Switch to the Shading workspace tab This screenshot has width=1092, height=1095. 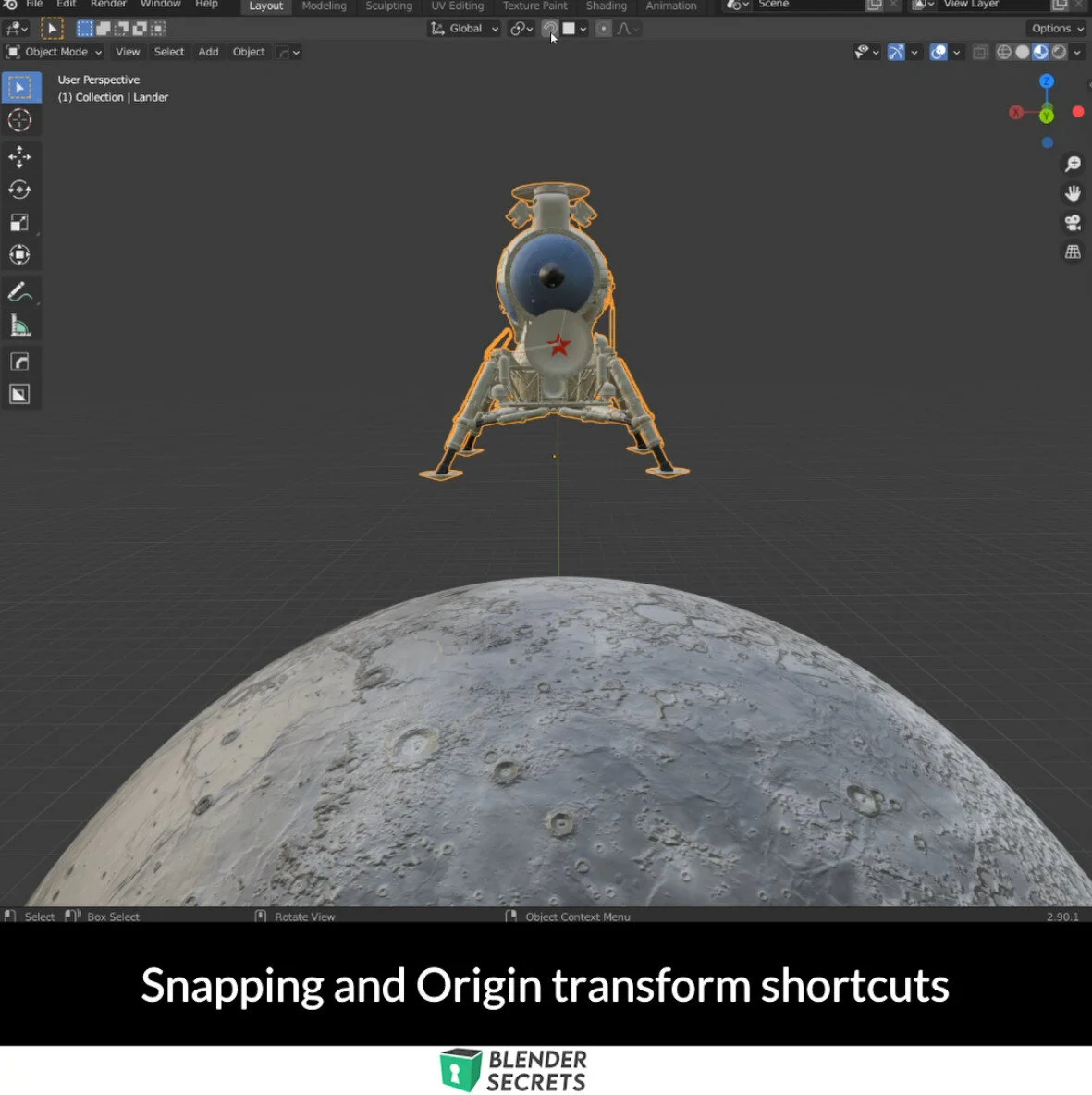click(606, 6)
